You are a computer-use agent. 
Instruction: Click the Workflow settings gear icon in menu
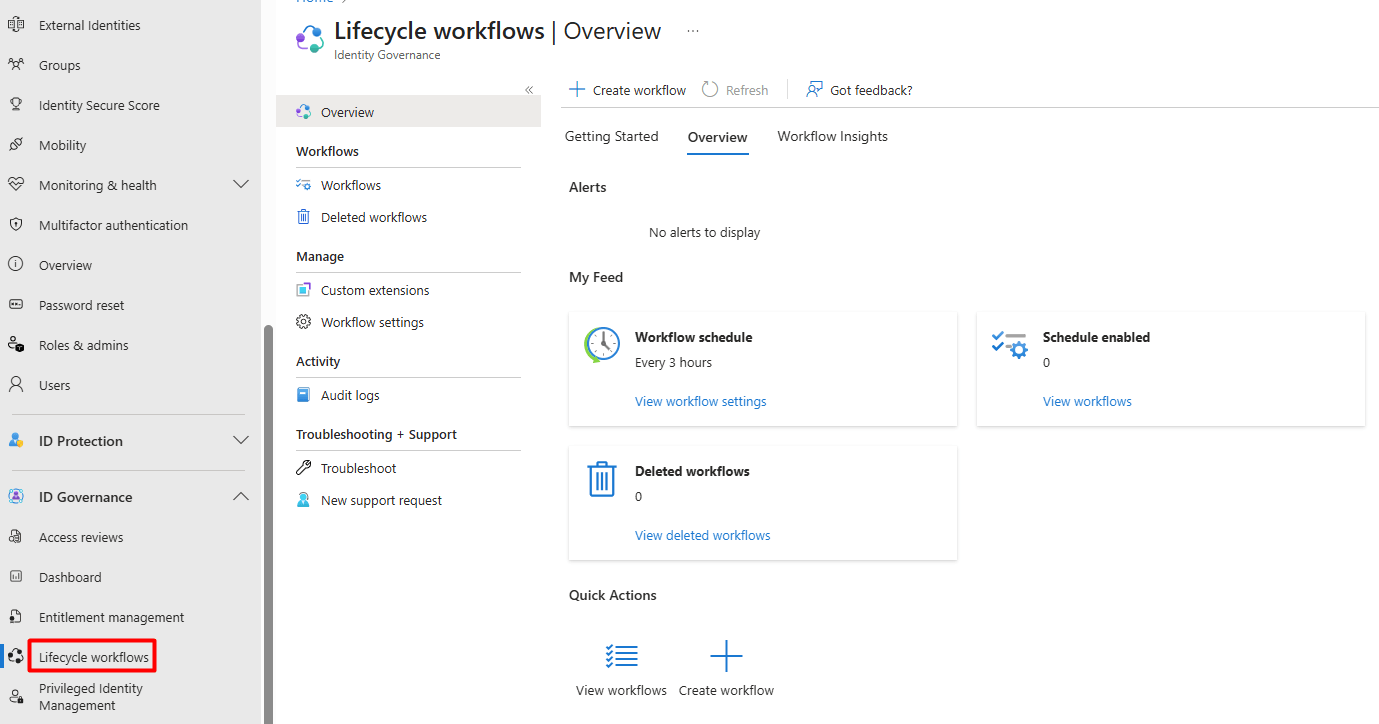(x=304, y=322)
